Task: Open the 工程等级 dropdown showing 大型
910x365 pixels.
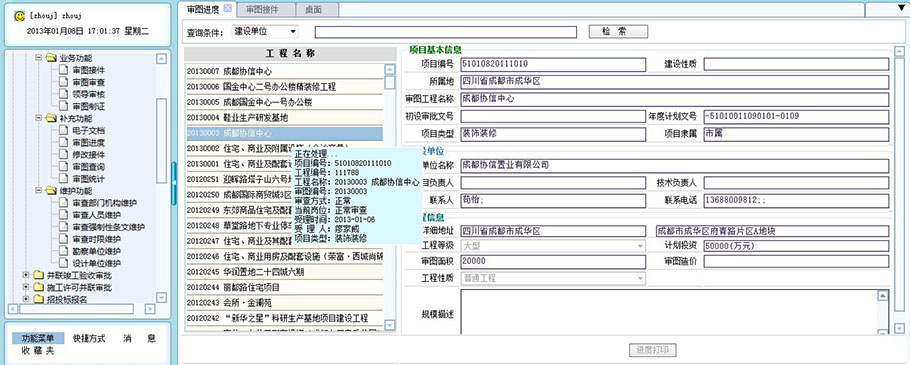Action: (x=553, y=246)
